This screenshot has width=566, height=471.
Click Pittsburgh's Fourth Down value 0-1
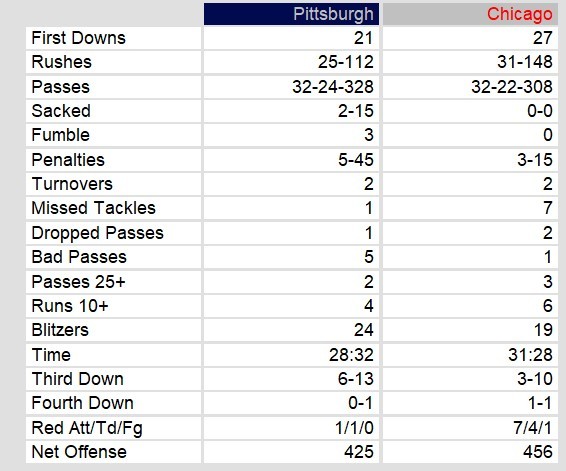(x=361, y=403)
